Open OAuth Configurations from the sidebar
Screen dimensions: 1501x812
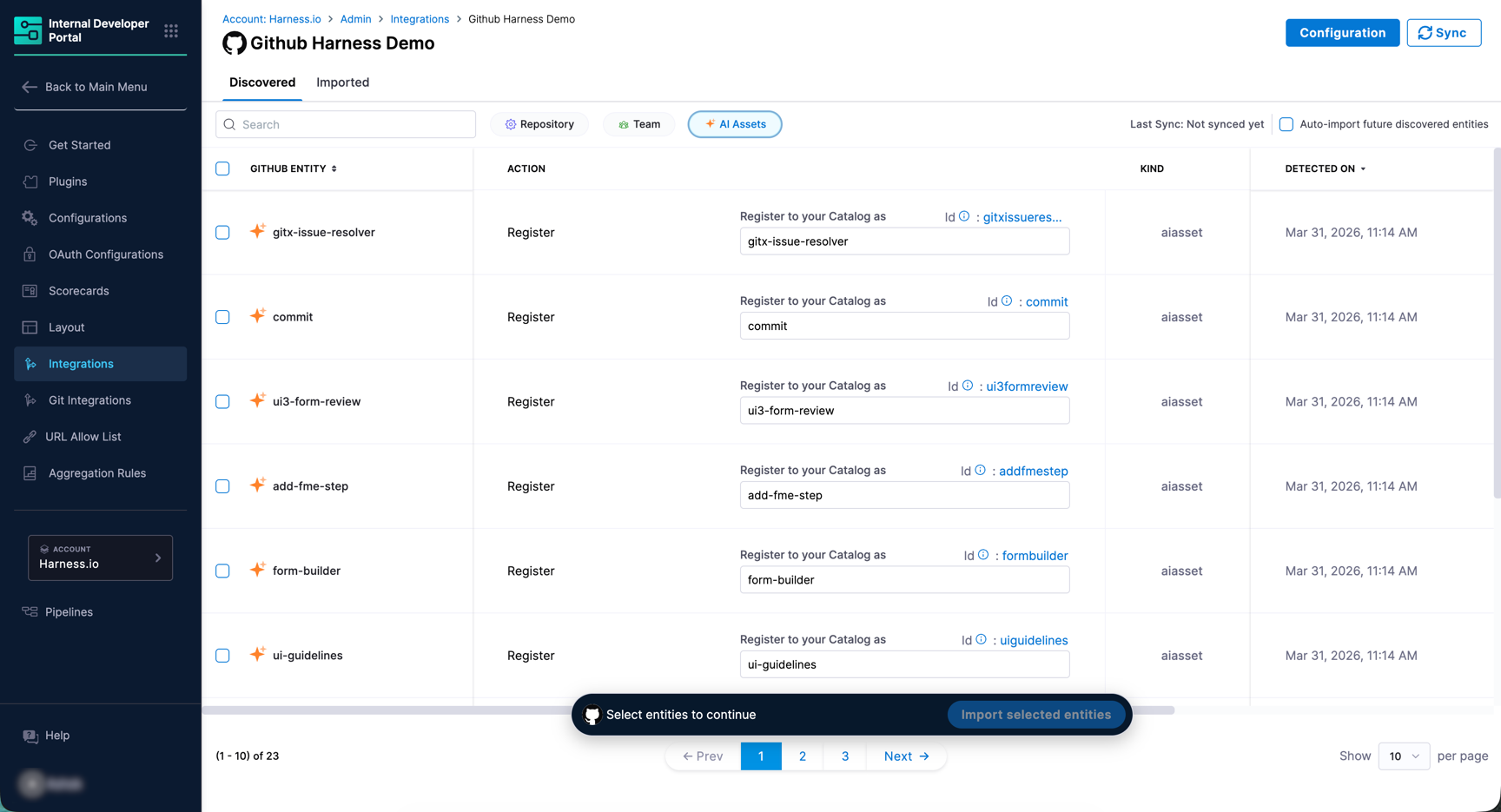(104, 254)
